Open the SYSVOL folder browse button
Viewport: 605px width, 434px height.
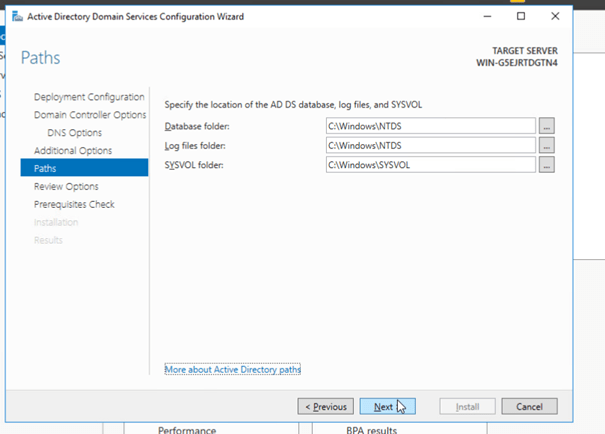click(546, 164)
